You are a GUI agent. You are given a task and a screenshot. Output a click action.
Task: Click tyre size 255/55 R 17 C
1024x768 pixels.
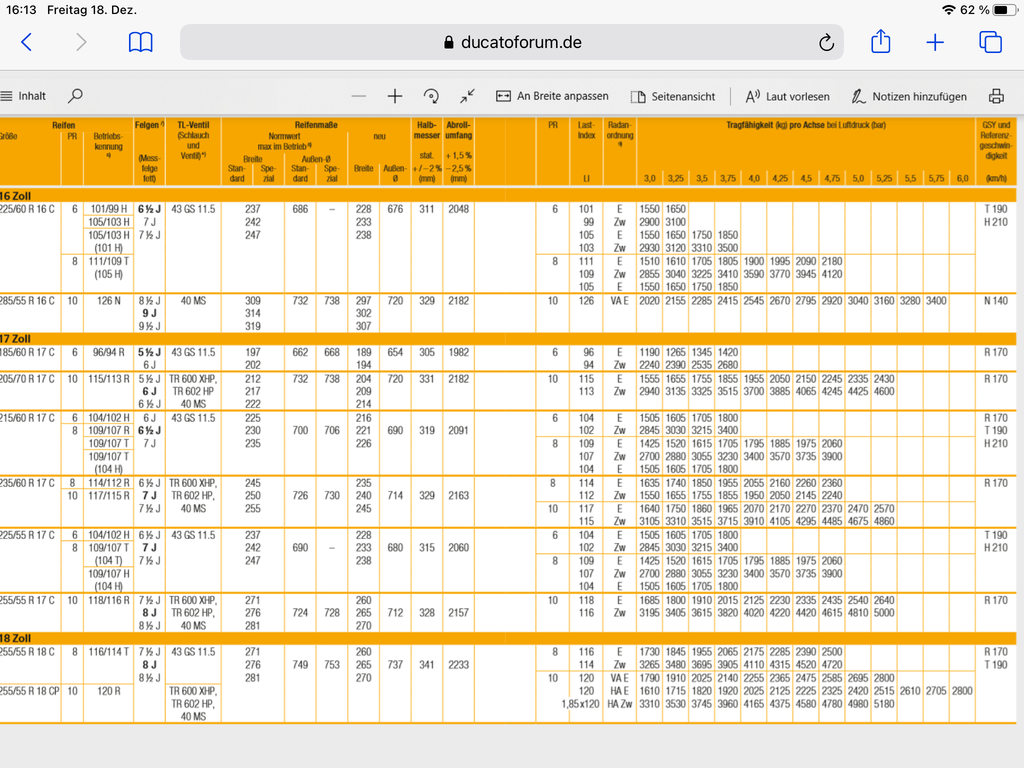click(x=27, y=600)
